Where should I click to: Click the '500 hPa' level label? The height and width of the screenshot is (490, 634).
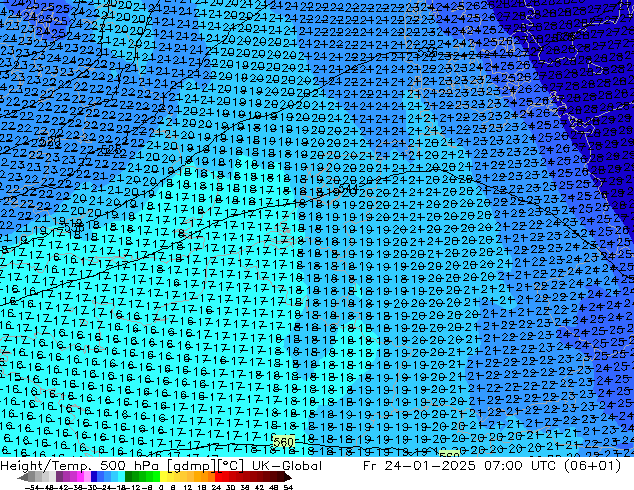[129, 466]
